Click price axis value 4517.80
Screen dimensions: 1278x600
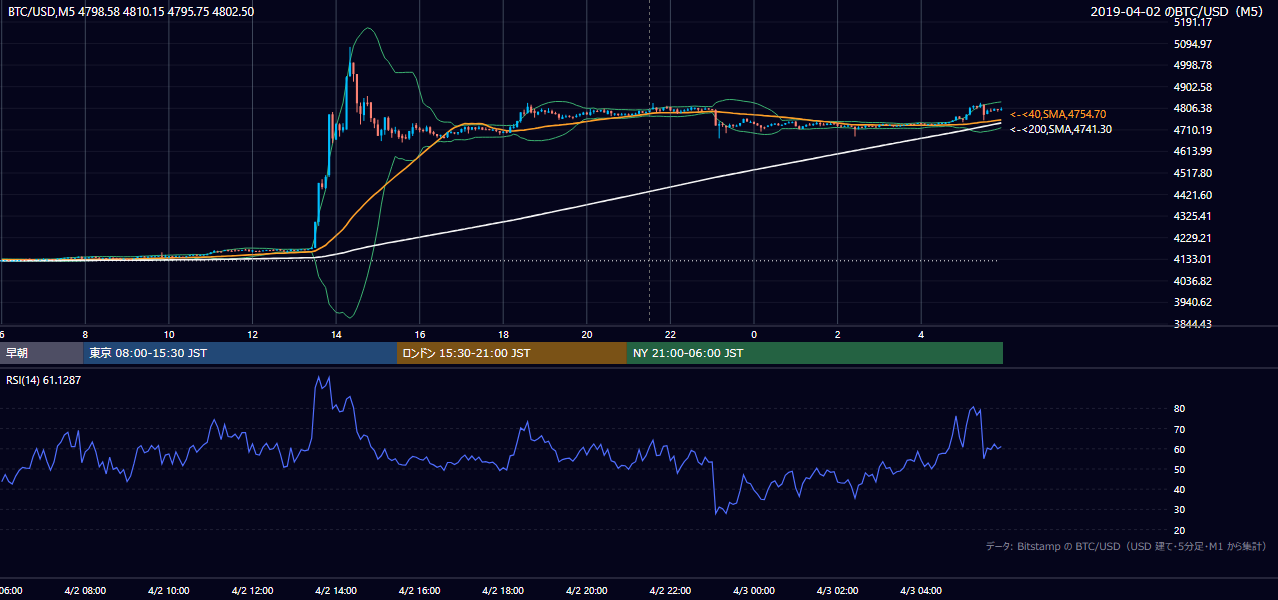point(1192,173)
